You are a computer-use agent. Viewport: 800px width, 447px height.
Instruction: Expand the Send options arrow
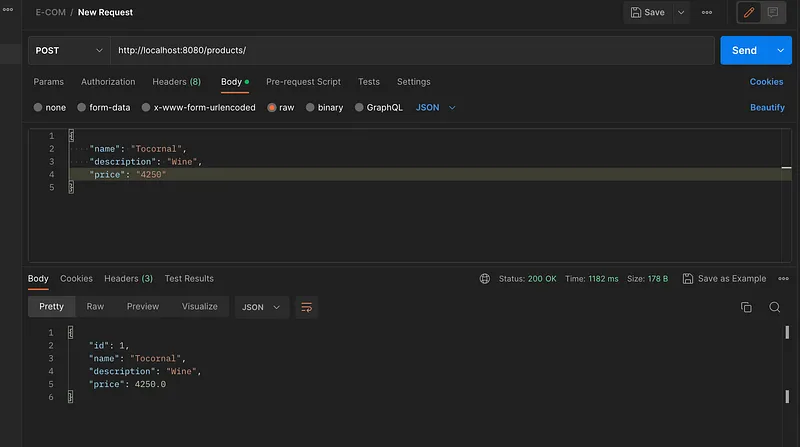780,51
